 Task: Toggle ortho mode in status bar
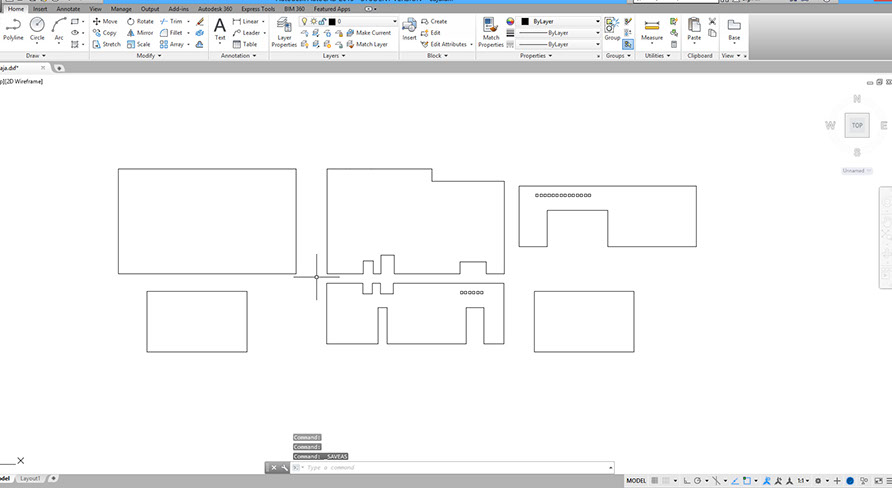pyautogui.click(x=687, y=481)
